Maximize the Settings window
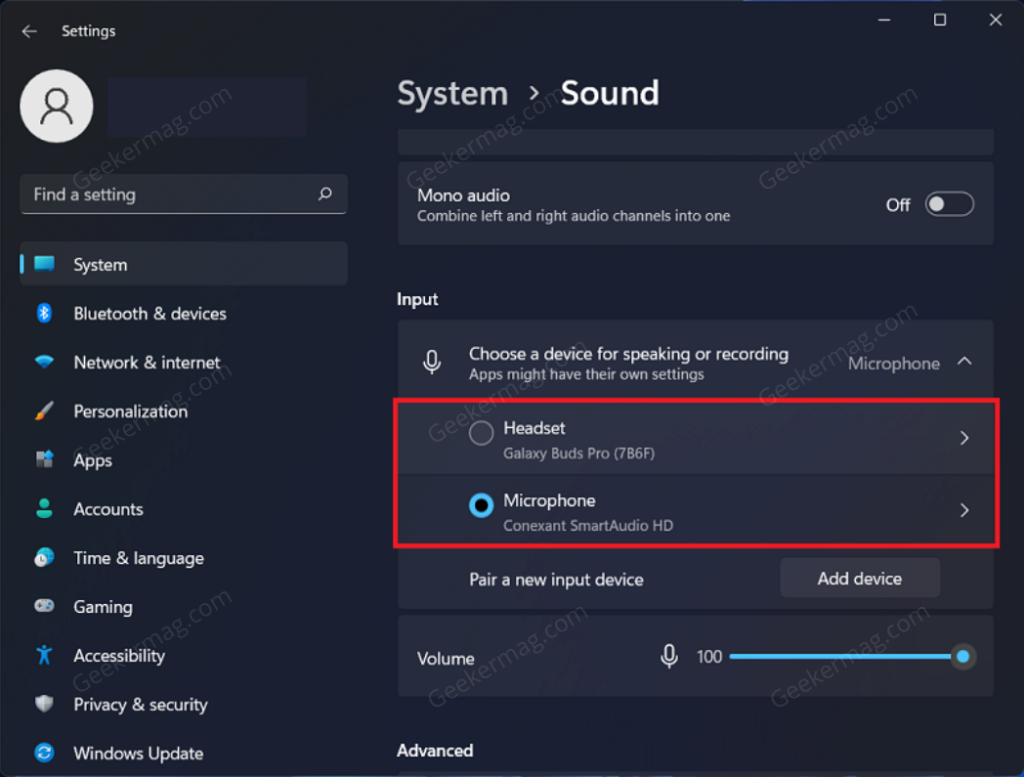This screenshot has height=777, width=1024. [x=940, y=20]
